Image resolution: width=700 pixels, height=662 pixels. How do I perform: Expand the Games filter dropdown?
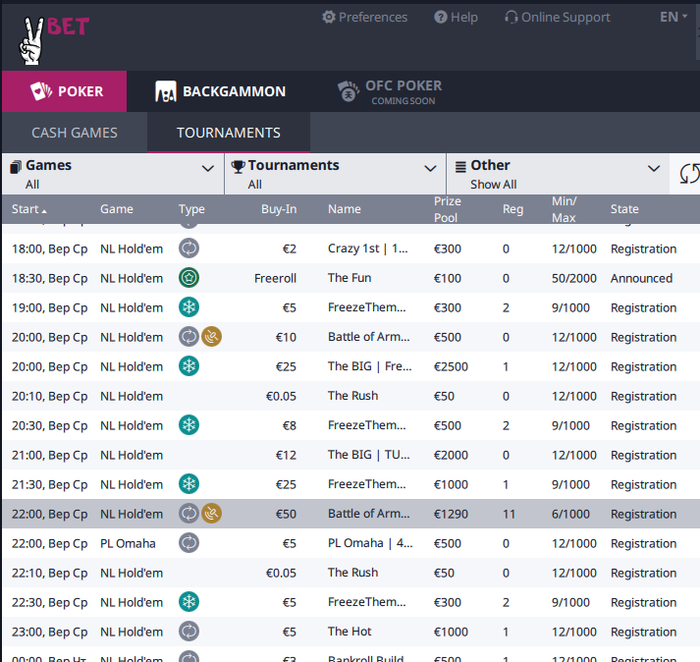[208, 169]
